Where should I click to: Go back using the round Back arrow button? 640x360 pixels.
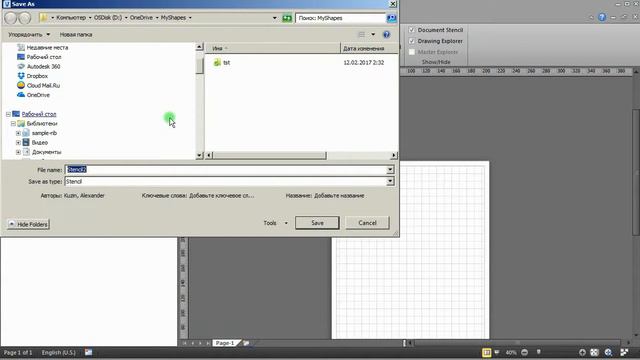[x=11, y=18]
